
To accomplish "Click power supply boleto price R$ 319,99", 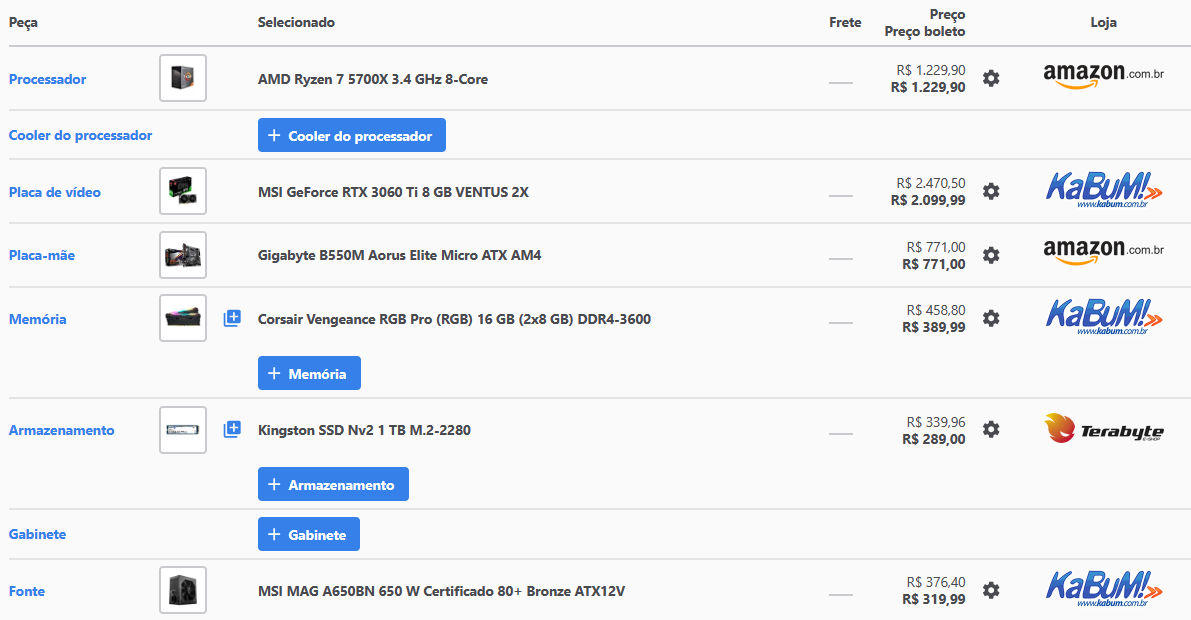I will (x=934, y=599).
